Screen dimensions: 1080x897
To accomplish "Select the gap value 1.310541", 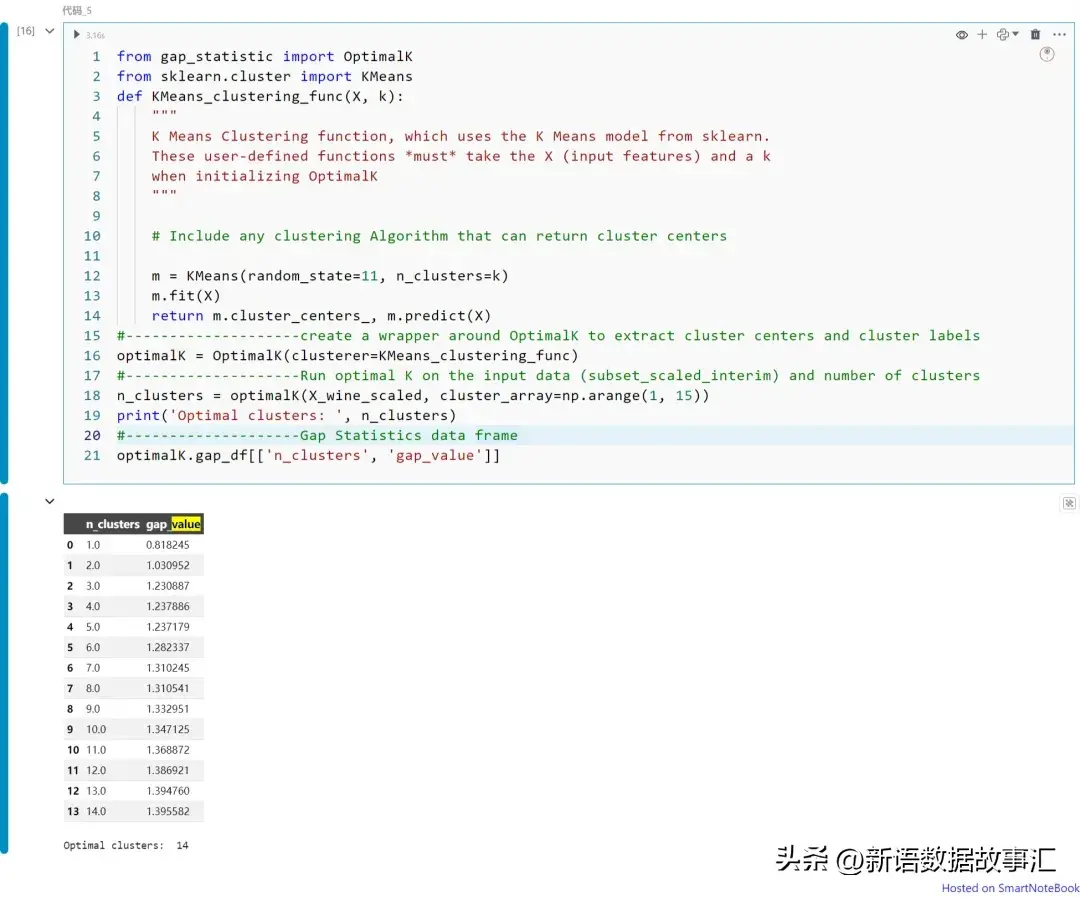I will point(167,688).
